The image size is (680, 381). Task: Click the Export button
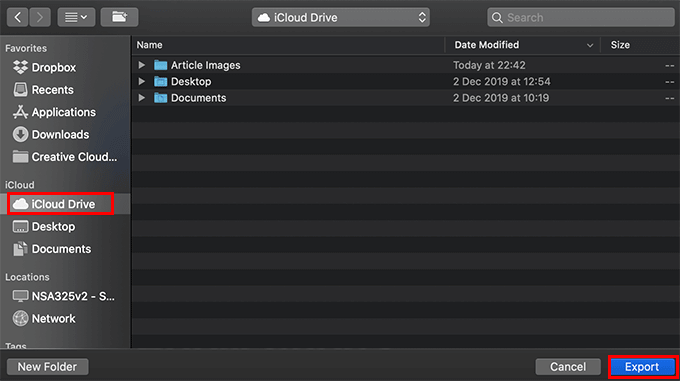(642, 367)
